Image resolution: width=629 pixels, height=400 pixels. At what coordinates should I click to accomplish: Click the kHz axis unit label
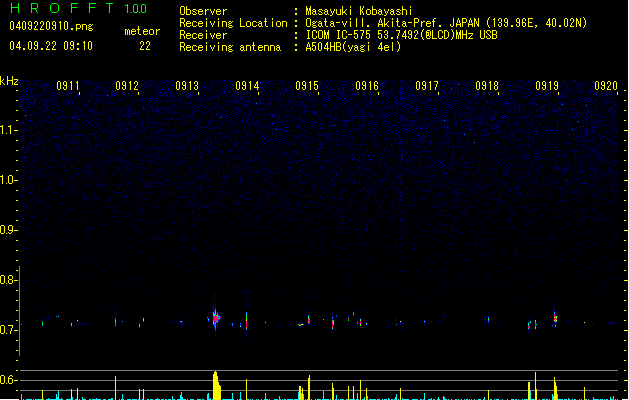(9, 81)
